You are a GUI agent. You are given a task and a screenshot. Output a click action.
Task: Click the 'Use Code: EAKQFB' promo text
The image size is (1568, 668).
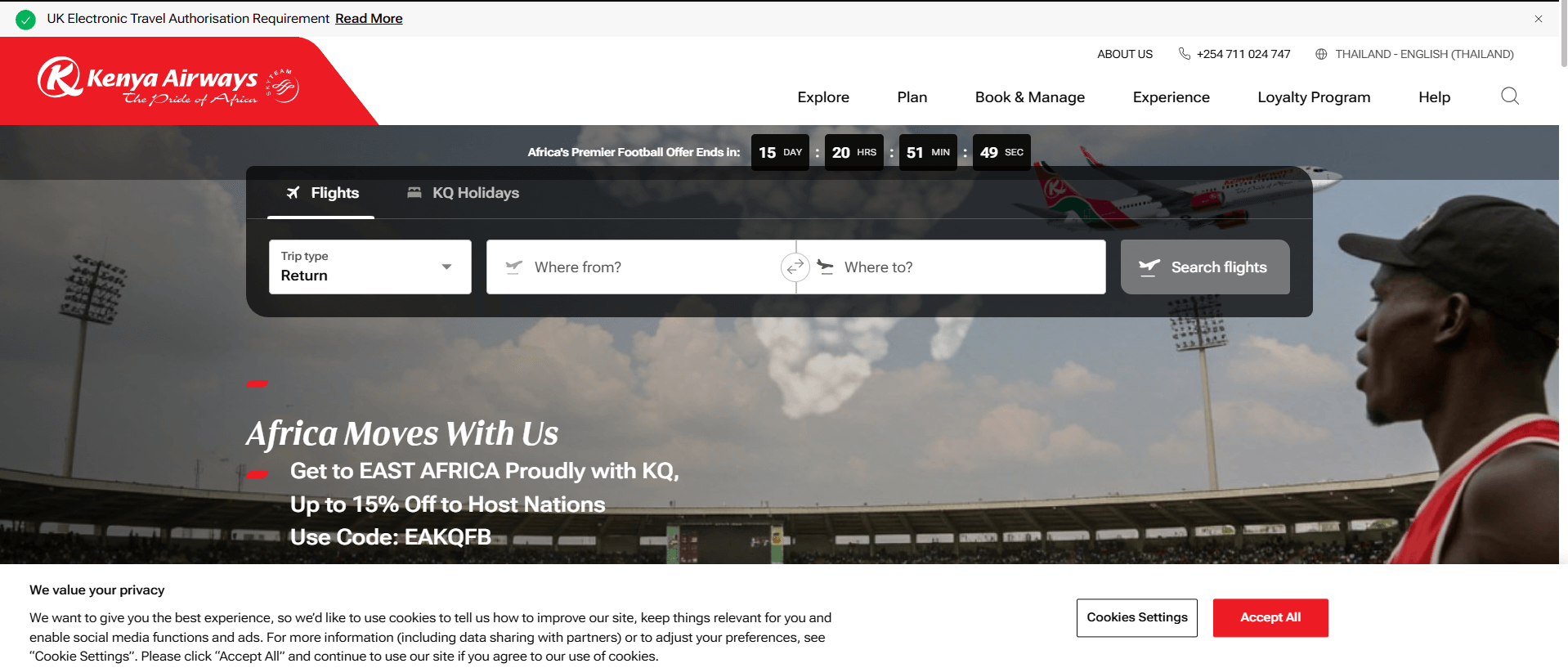click(391, 537)
